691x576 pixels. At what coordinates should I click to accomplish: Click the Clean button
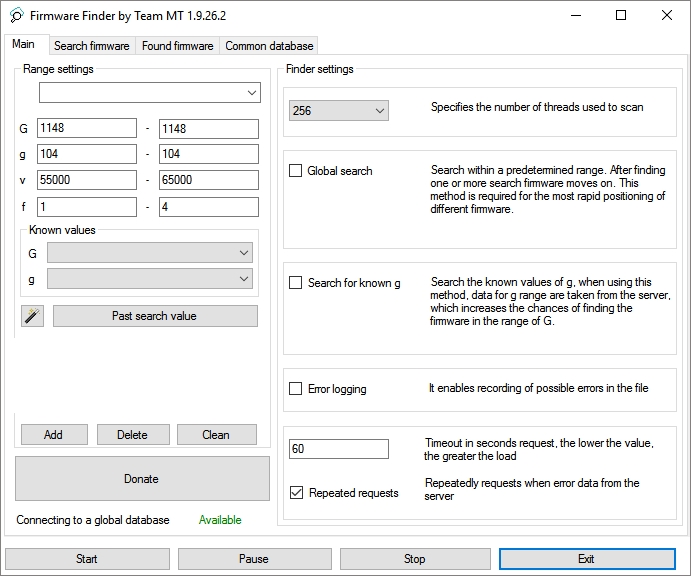(x=217, y=435)
